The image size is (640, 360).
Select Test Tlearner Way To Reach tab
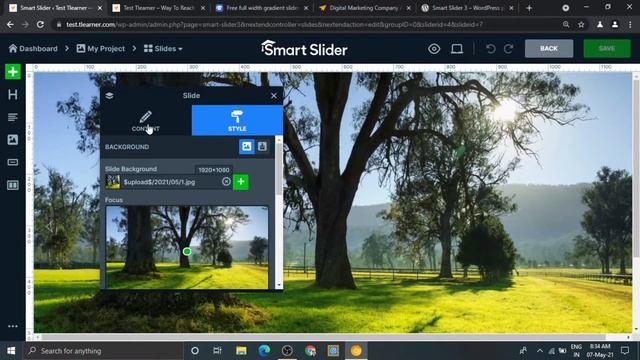coord(159,8)
